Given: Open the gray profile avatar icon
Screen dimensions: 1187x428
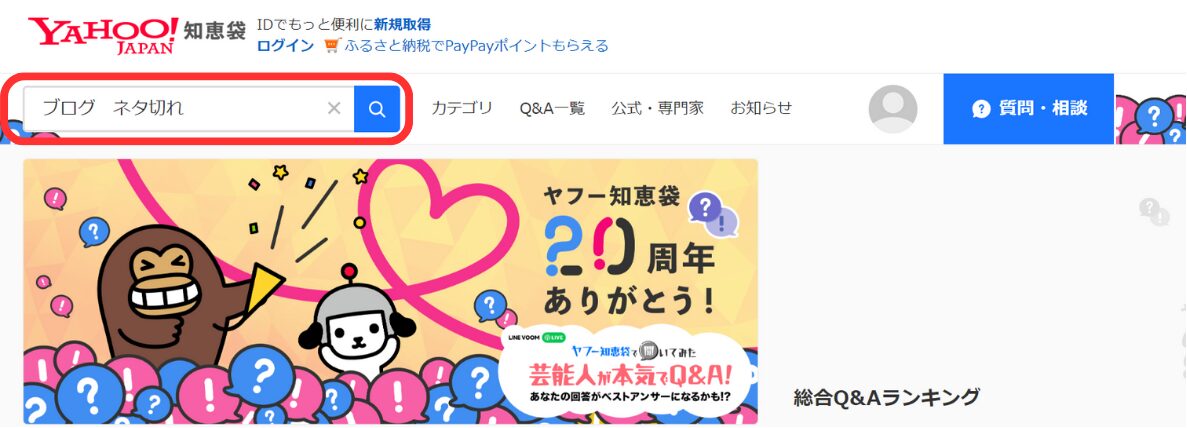Looking at the screenshot, I should coord(893,109).
